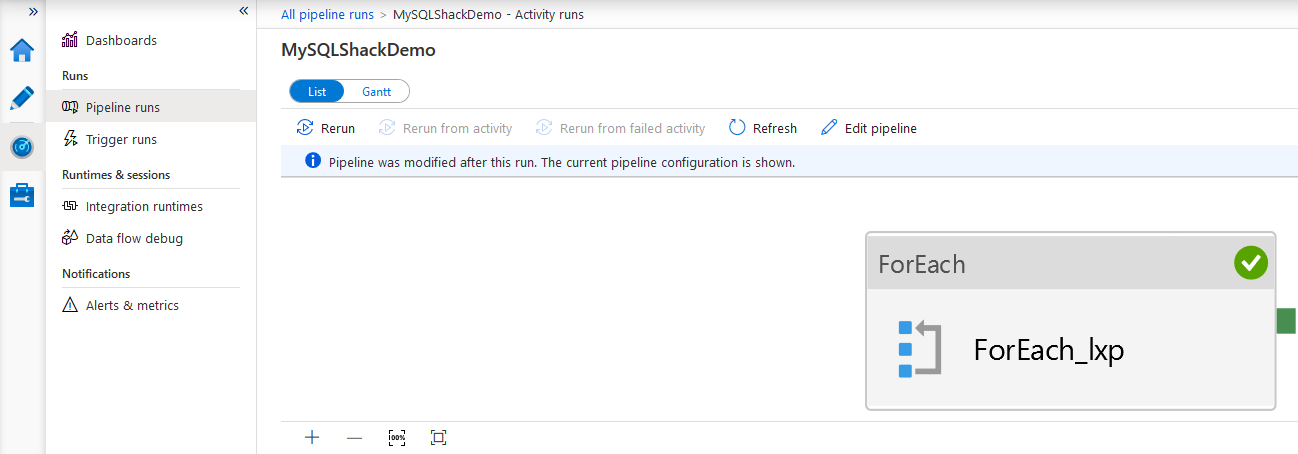
Task: Open the Author pencil hub
Action: (x=22, y=98)
